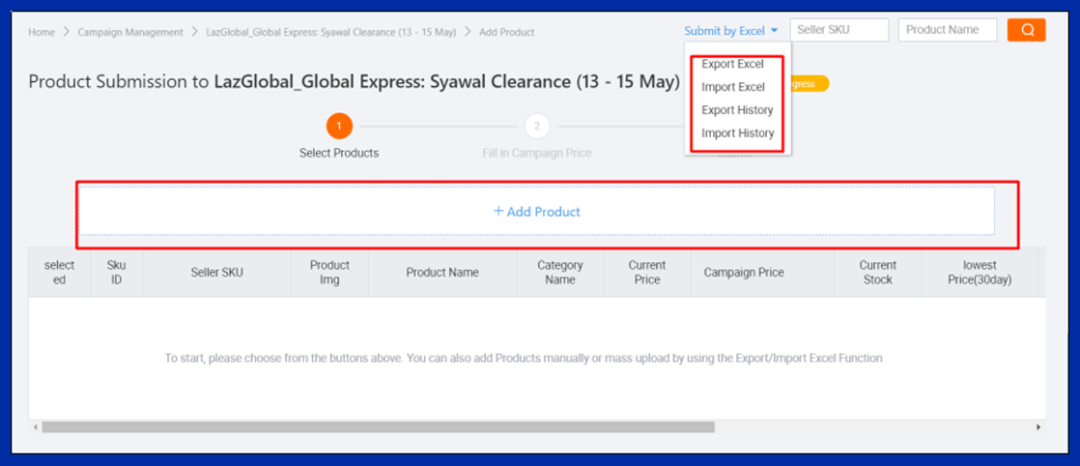The width and height of the screenshot is (1080, 466).
Task: Click the Category Name column header
Action: 560,273
